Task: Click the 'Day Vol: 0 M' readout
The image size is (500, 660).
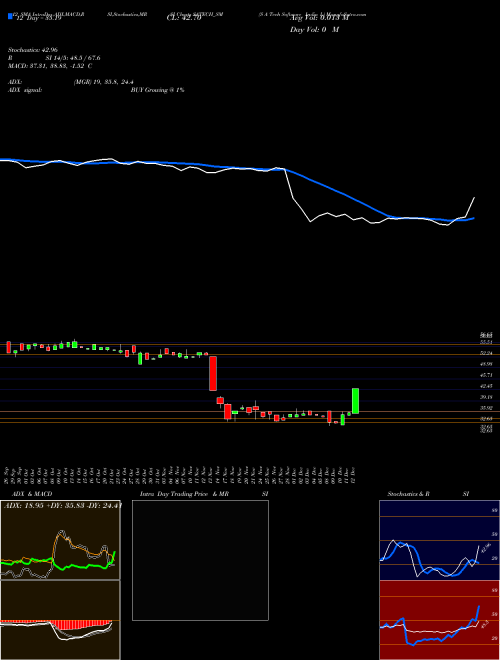Action: [314, 30]
